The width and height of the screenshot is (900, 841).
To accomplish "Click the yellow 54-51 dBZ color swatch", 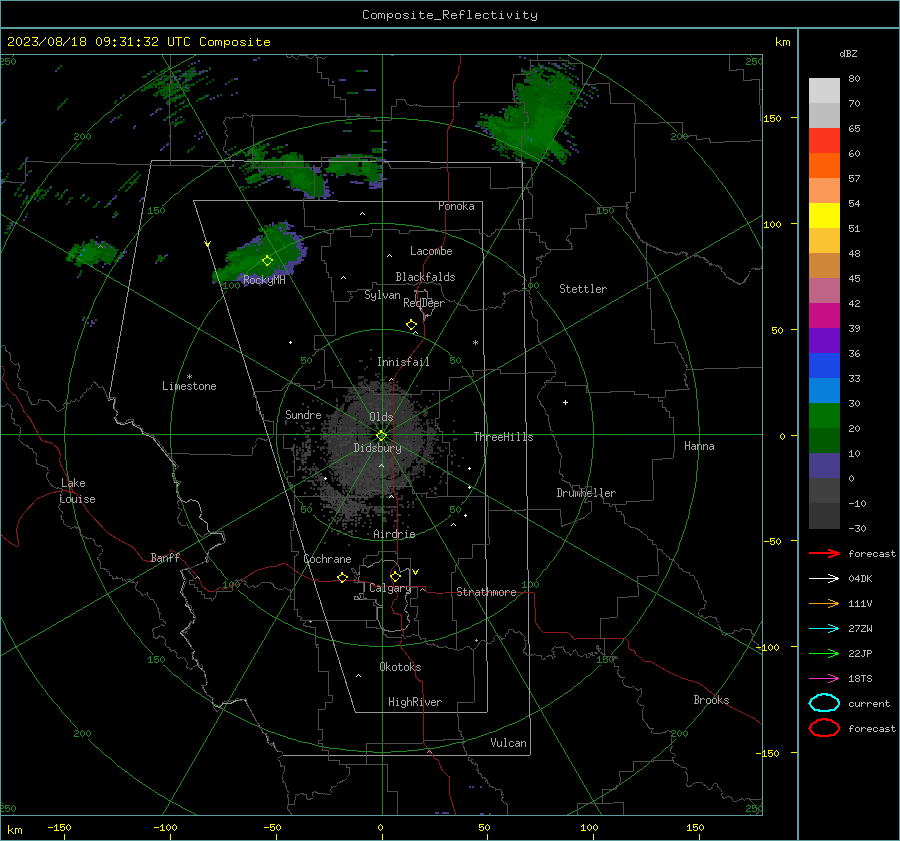I will pos(824,216).
